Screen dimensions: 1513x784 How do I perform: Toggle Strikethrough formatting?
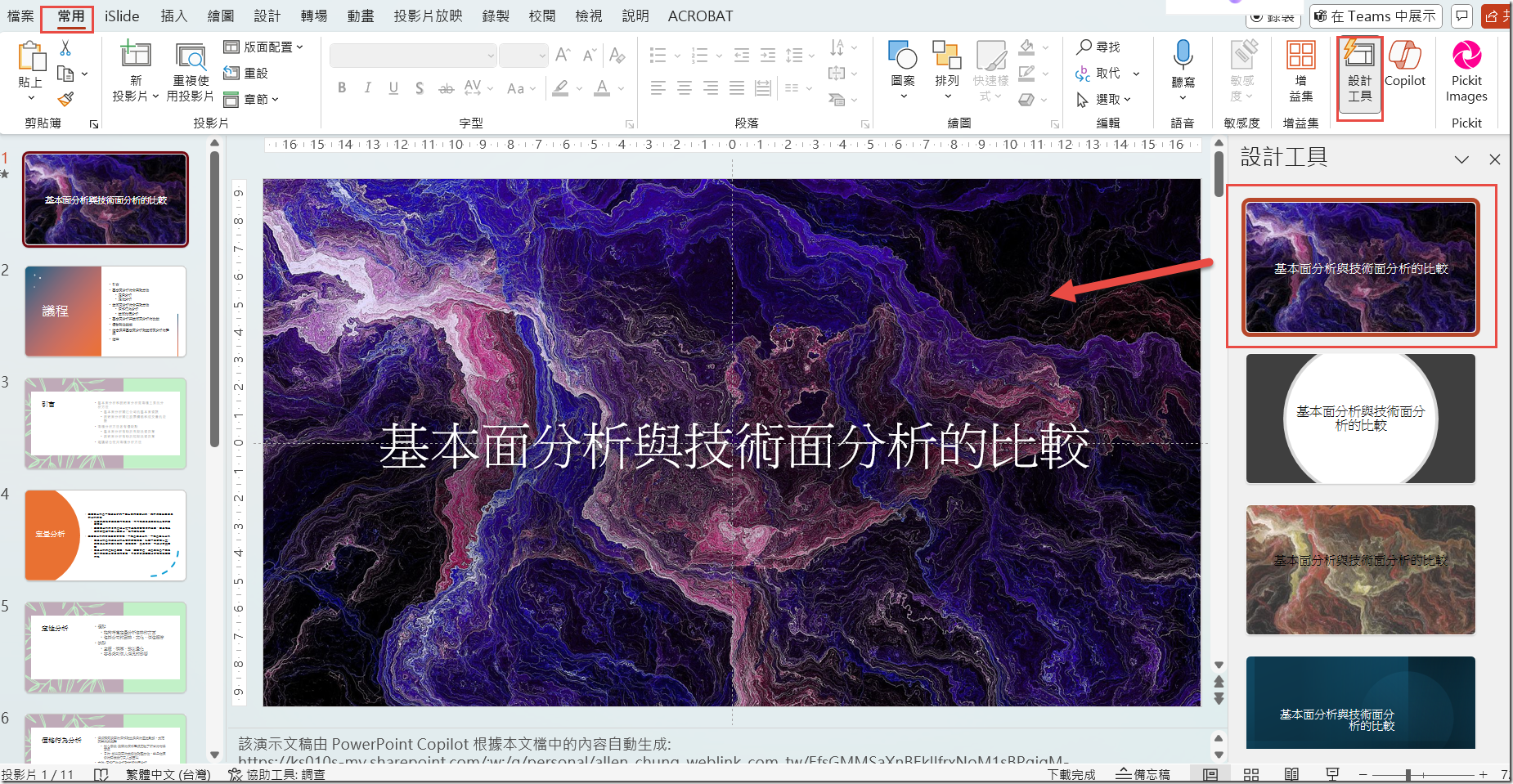pos(446,87)
